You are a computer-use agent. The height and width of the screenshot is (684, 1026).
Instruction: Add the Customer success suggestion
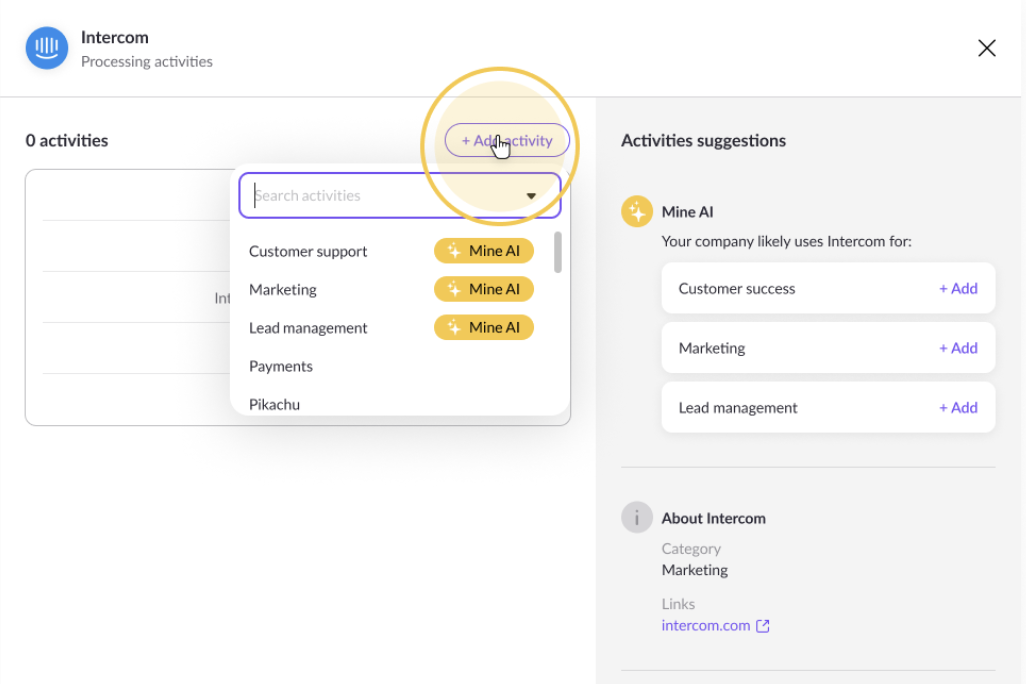tap(958, 288)
